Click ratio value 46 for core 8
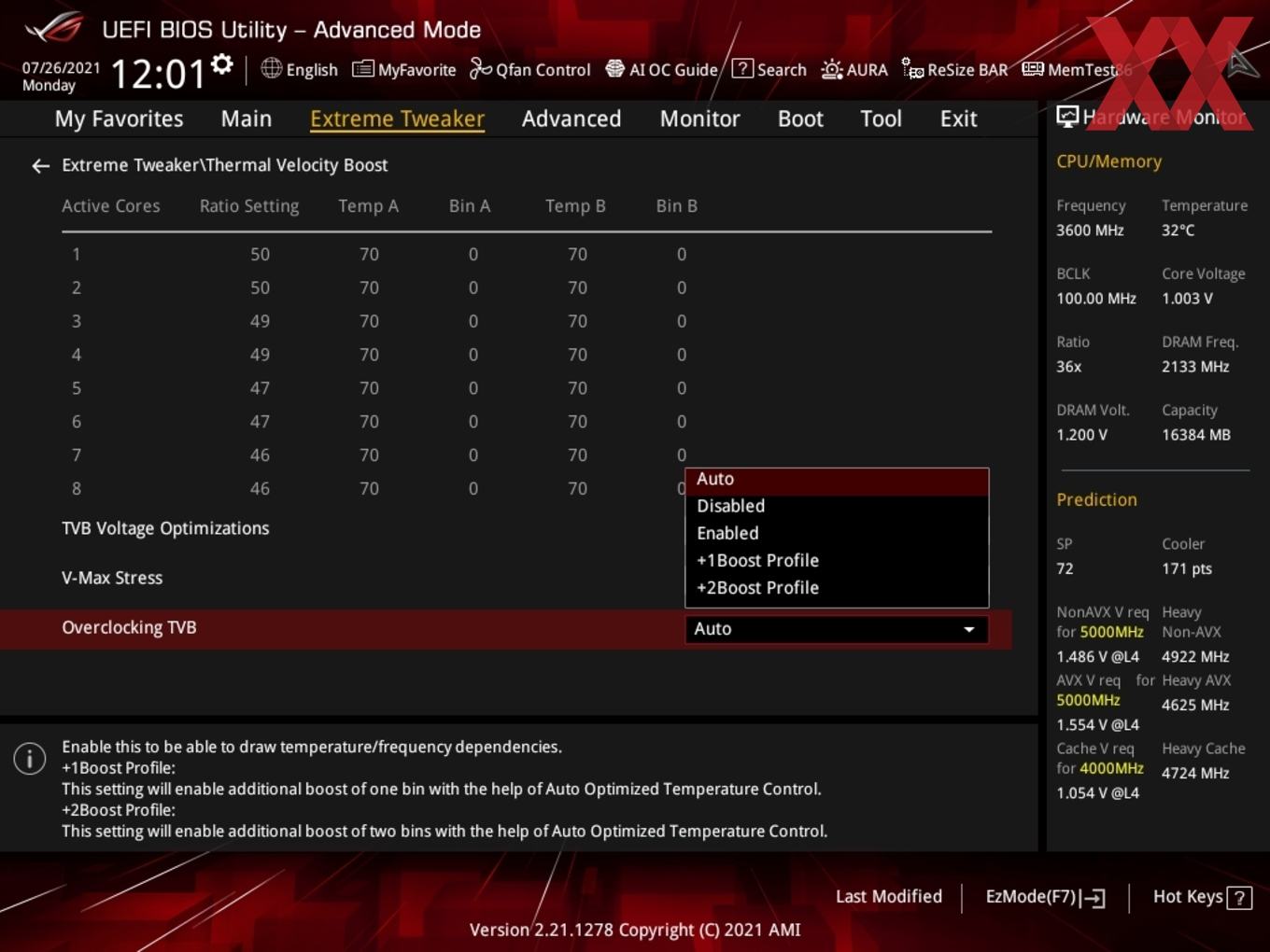1270x952 pixels. [260, 489]
